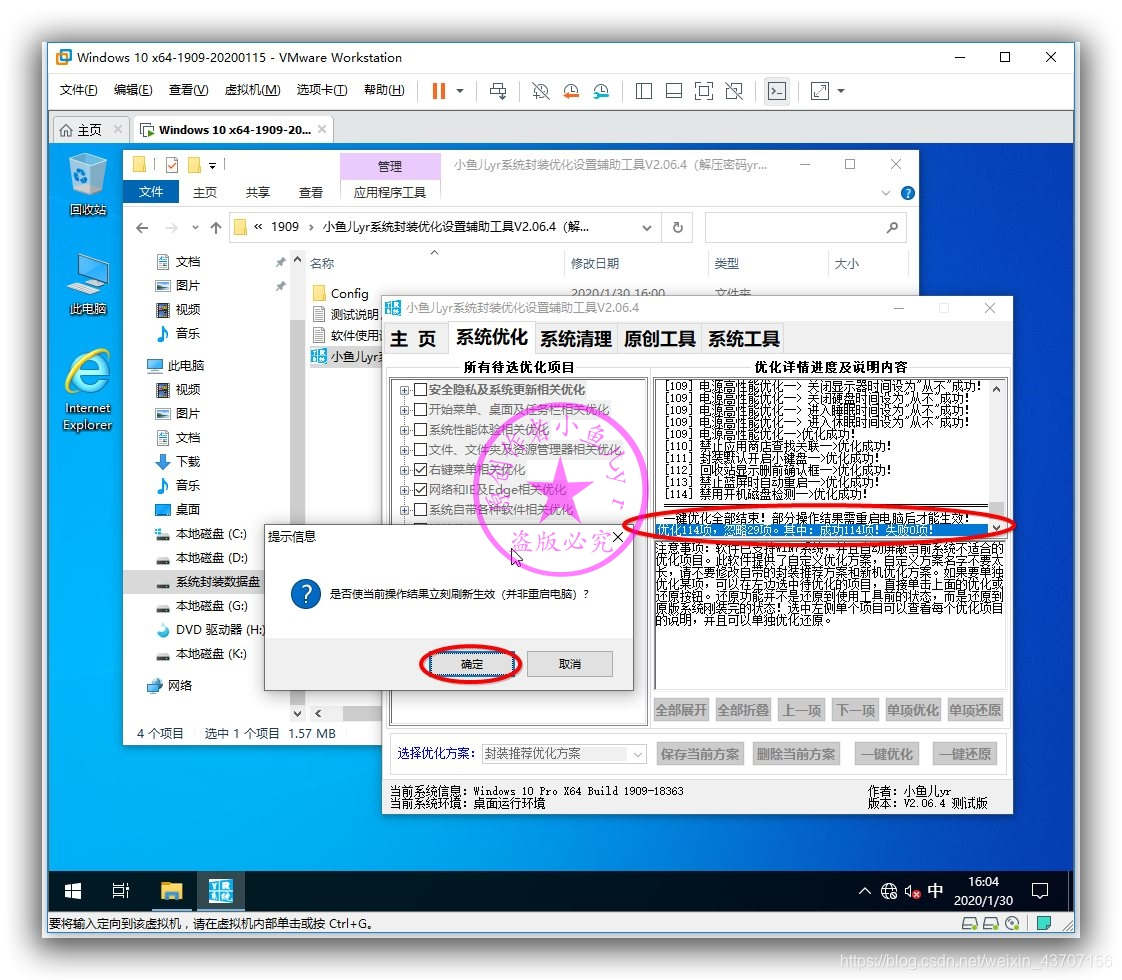Enter full screen mode in VMware
This screenshot has width=1122, height=980.
click(x=704, y=91)
